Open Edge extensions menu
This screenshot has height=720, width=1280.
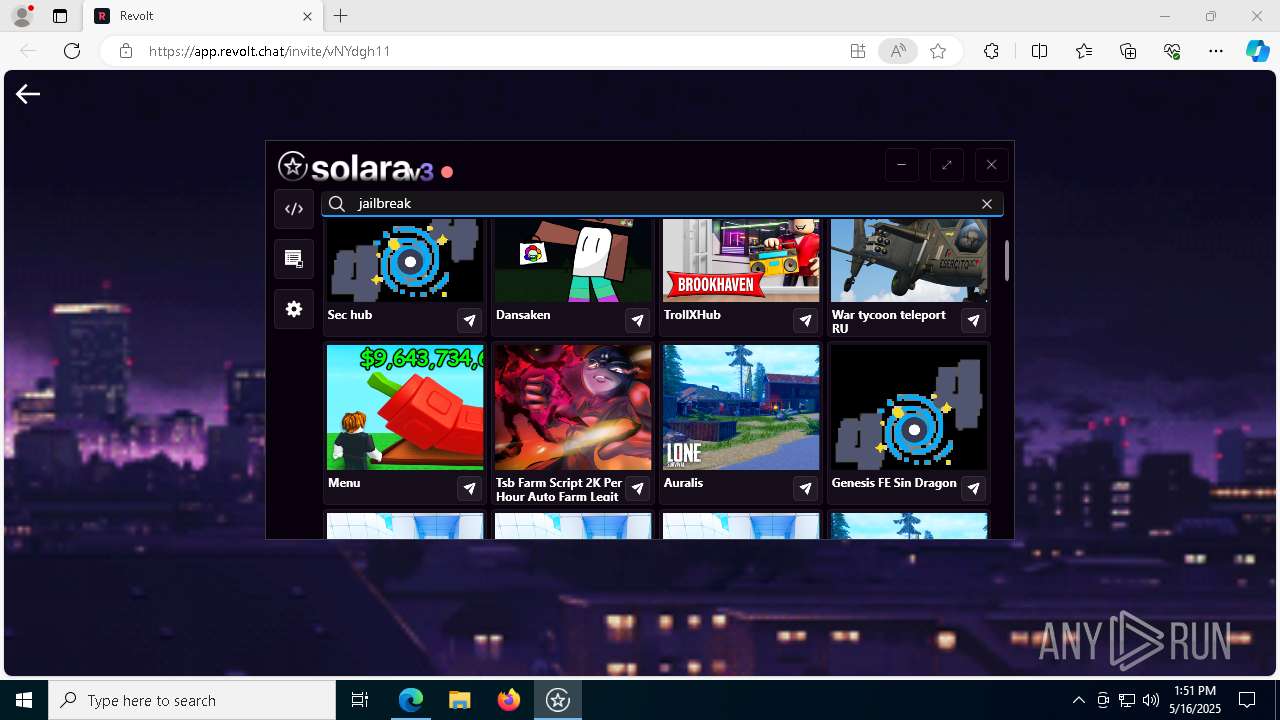click(991, 51)
